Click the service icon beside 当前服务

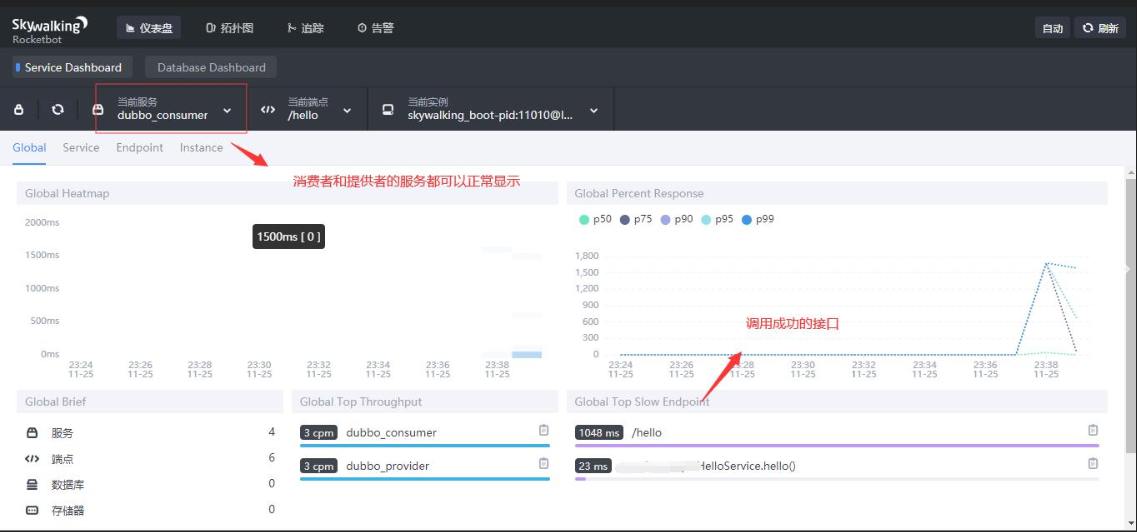(99, 109)
